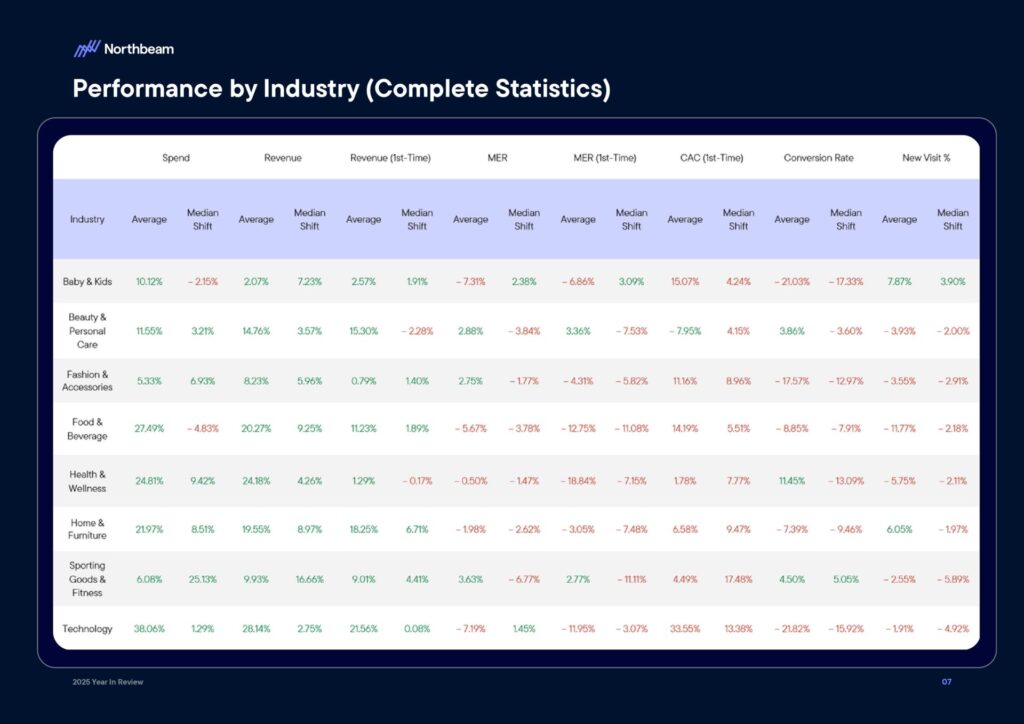Select the Revenue column header

(x=283, y=157)
